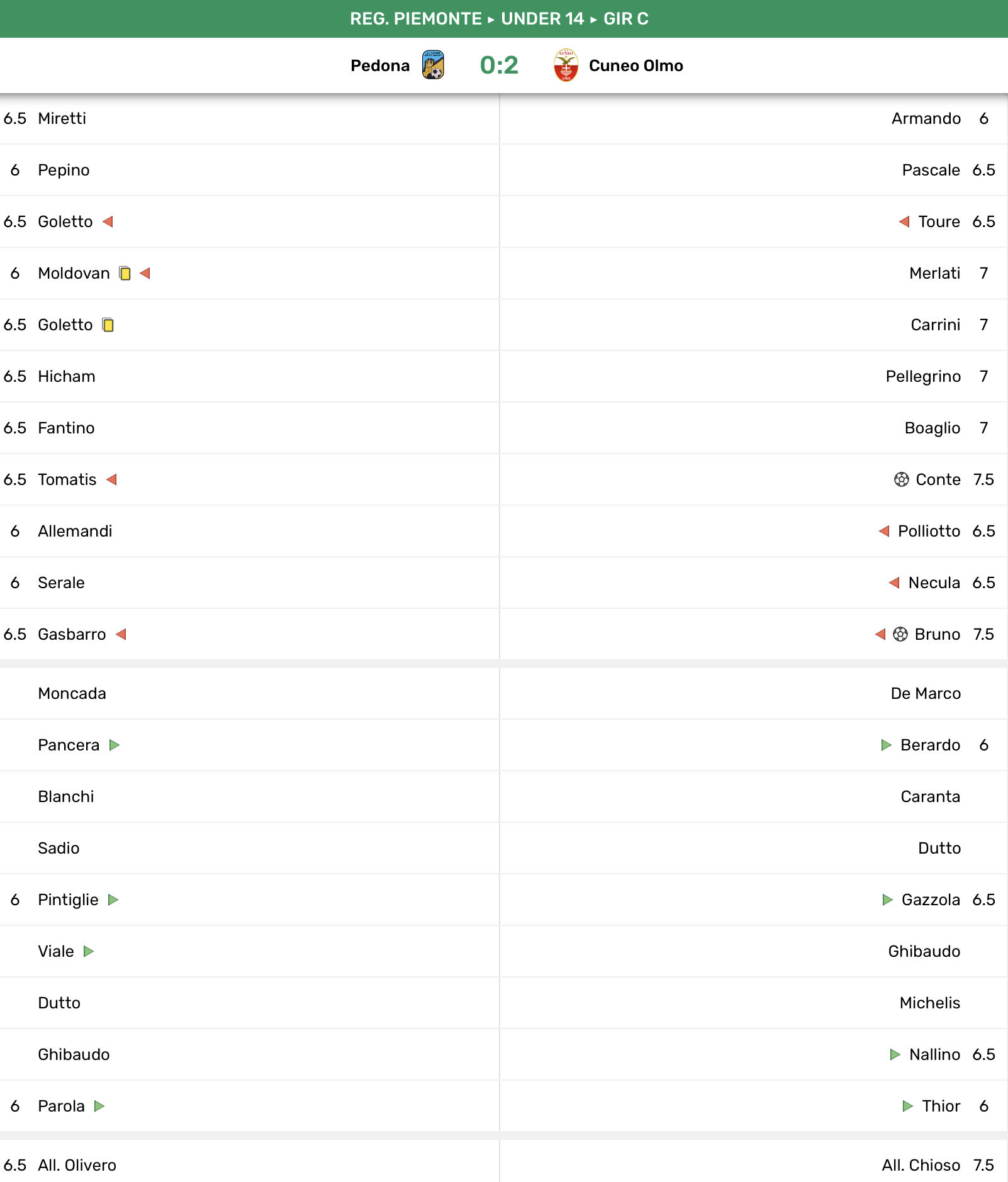Image resolution: width=1008 pixels, height=1182 pixels.
Task: Click the Cuneo Olmo team crest
Action: click(x=566, y=65)
